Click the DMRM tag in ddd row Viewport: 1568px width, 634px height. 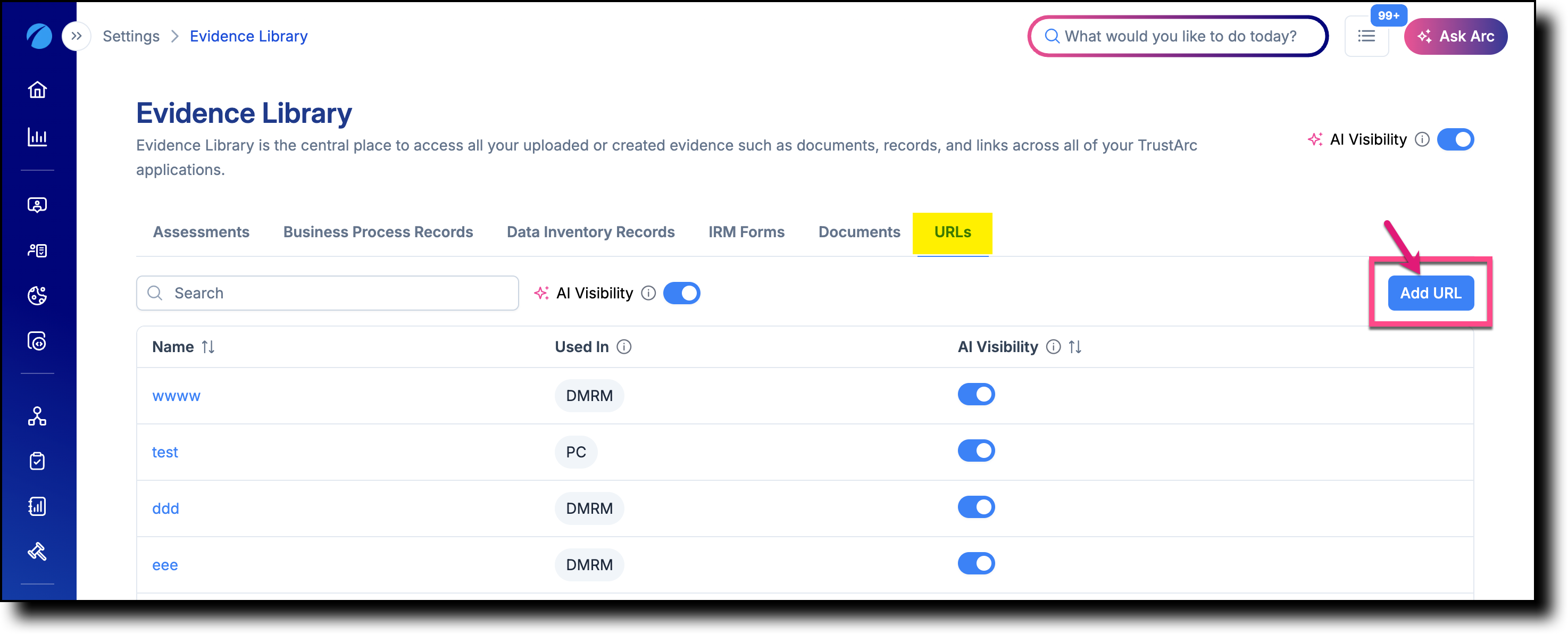tap(589, 508)
